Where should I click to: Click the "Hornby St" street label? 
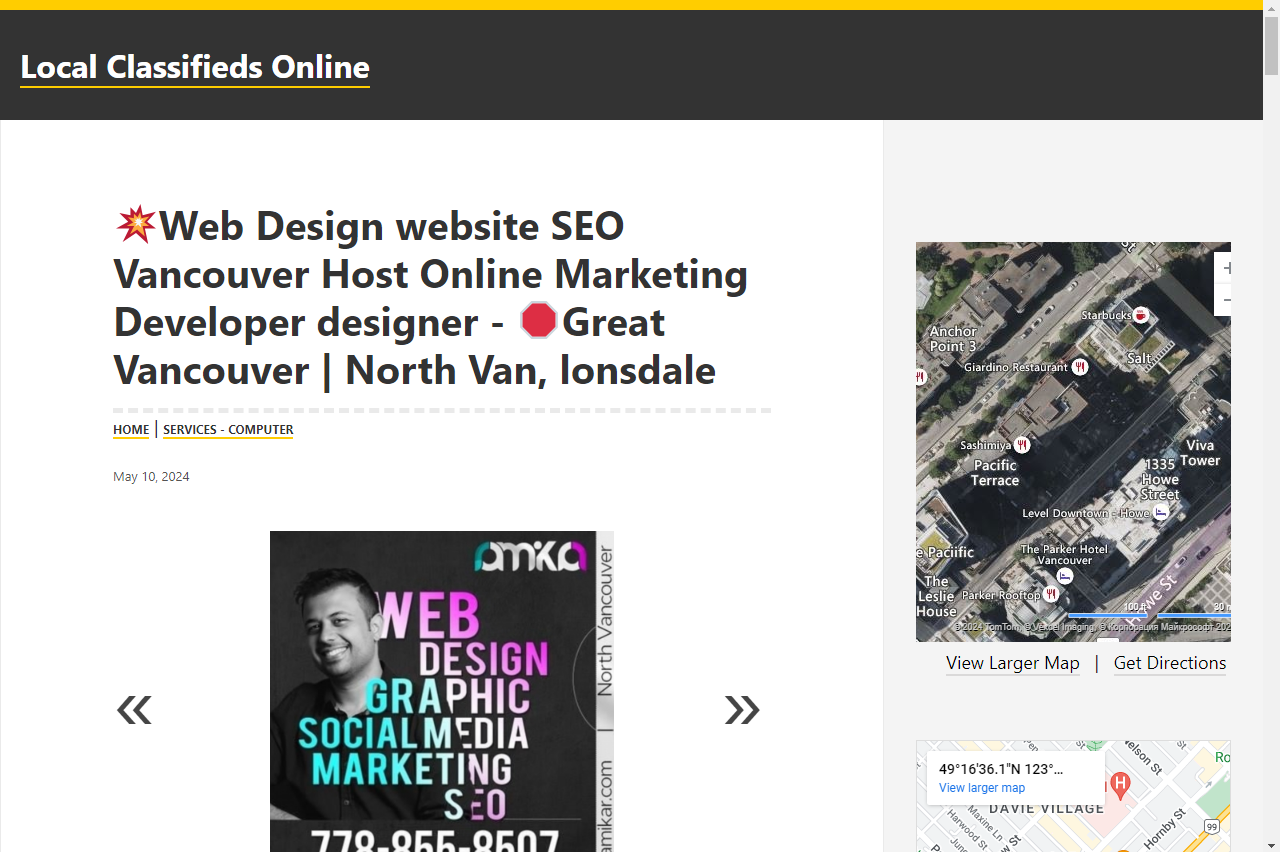pyautogui.click(x=1163, y=831)
